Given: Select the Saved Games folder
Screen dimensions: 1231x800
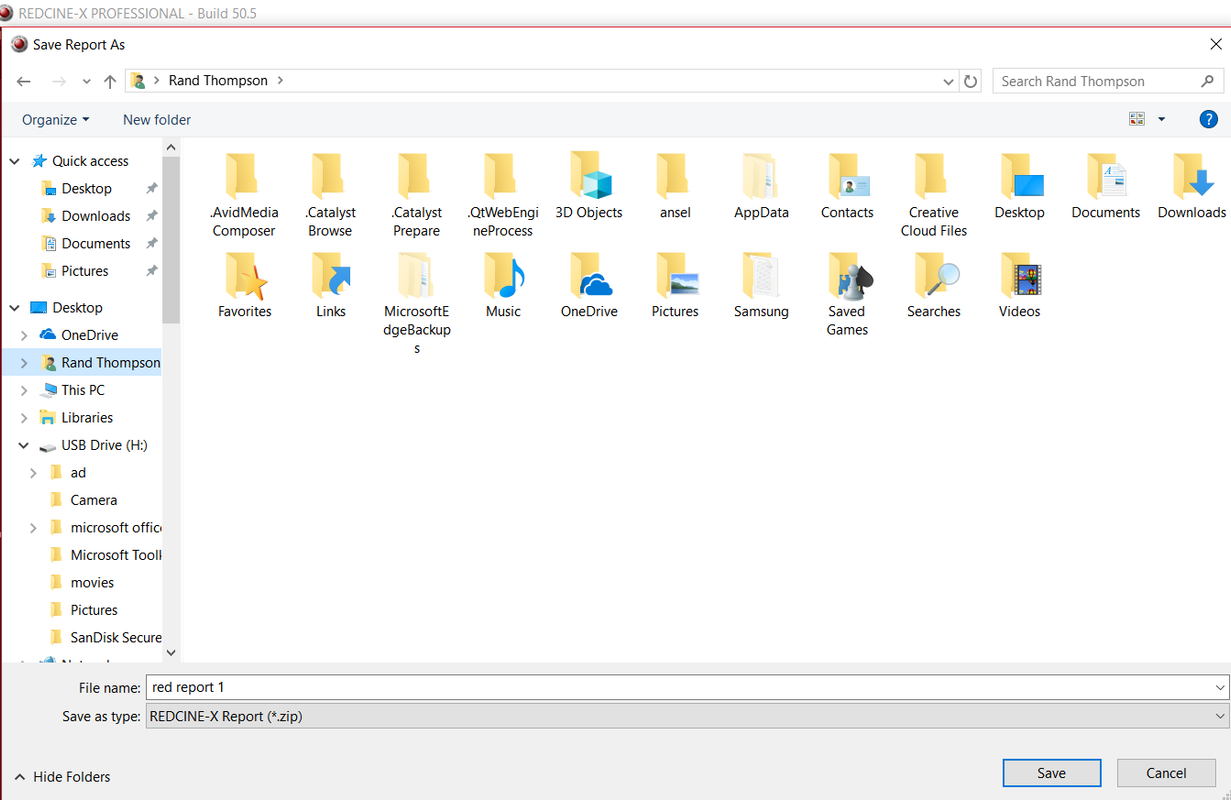Looking at the screenshot, I should [848, 294].
